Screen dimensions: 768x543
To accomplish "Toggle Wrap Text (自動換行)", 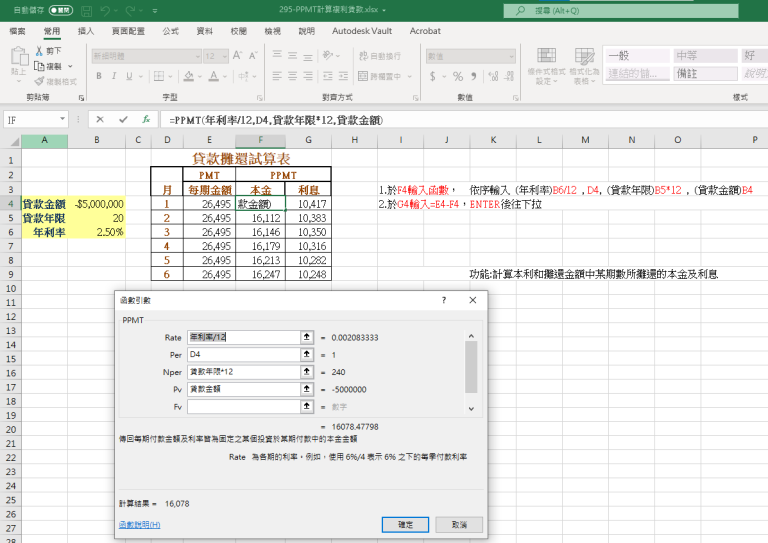I will 380,56.
